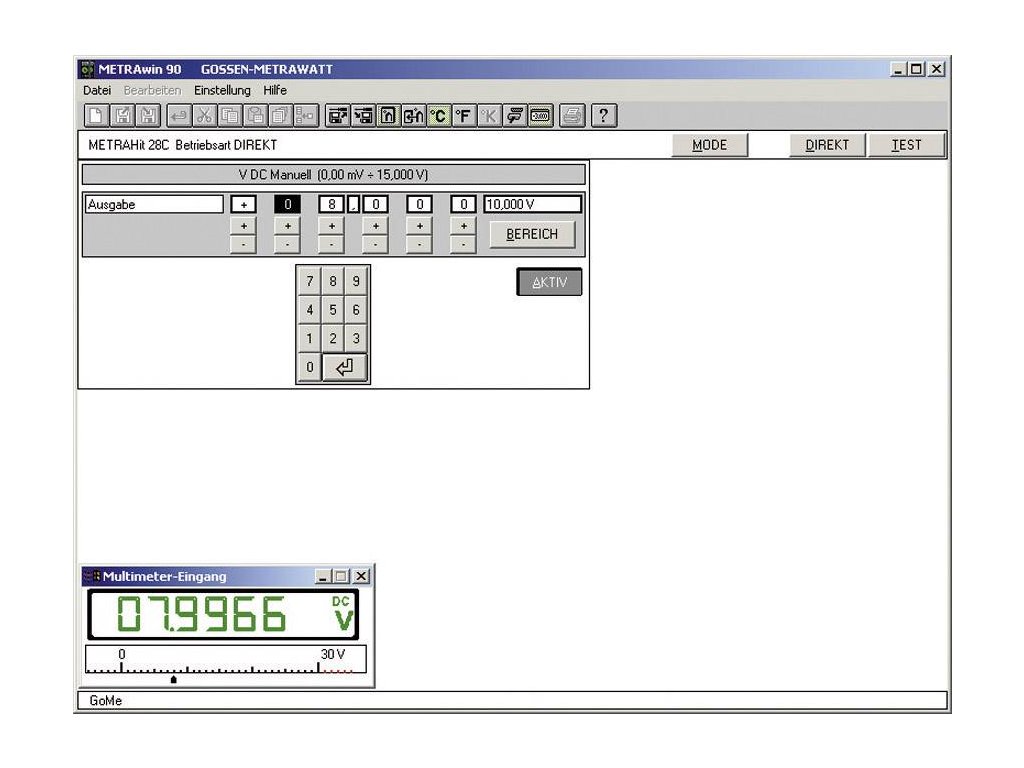Select the digit field showing 8
The height and width of the screenshot is (768, 1024).
coord(332,204)
